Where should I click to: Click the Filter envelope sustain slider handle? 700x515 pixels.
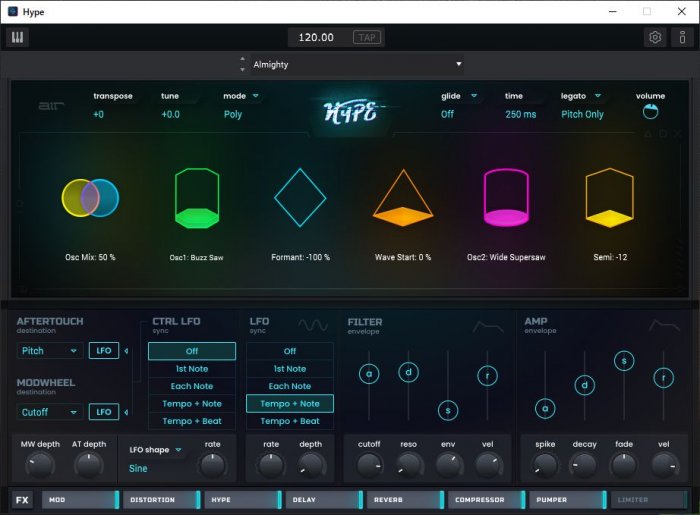tap(448, 410)
